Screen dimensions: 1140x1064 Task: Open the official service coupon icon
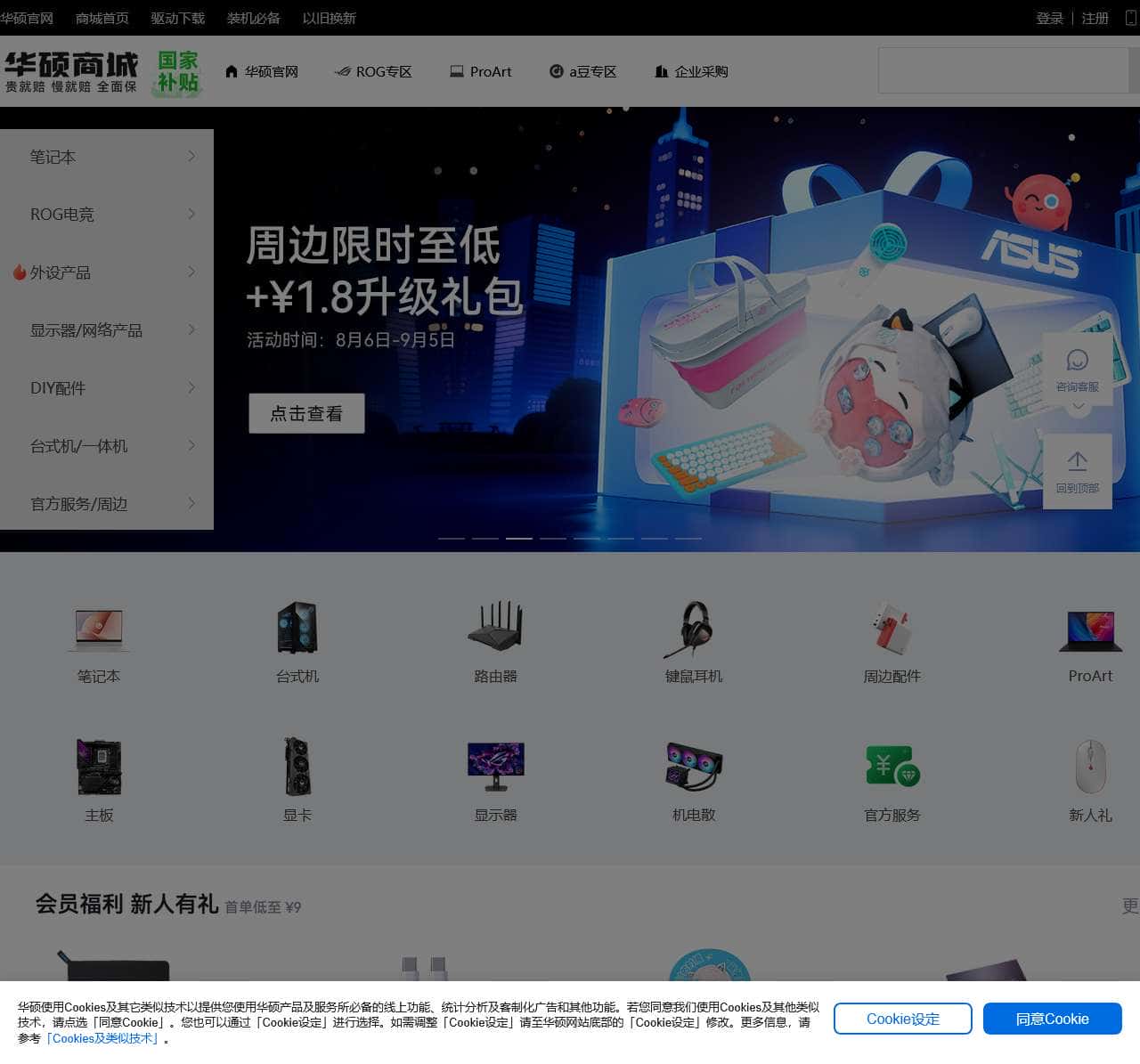click(x=892, y=766)
